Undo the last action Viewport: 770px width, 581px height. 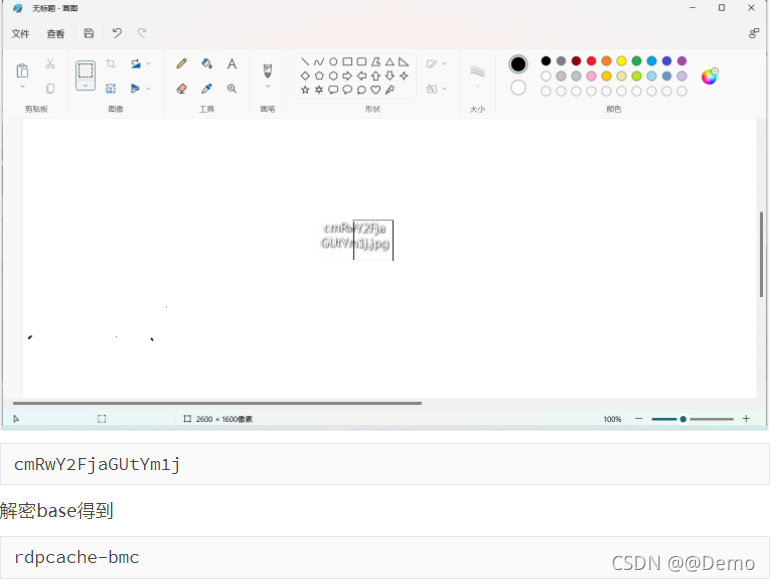click(117, 33)
